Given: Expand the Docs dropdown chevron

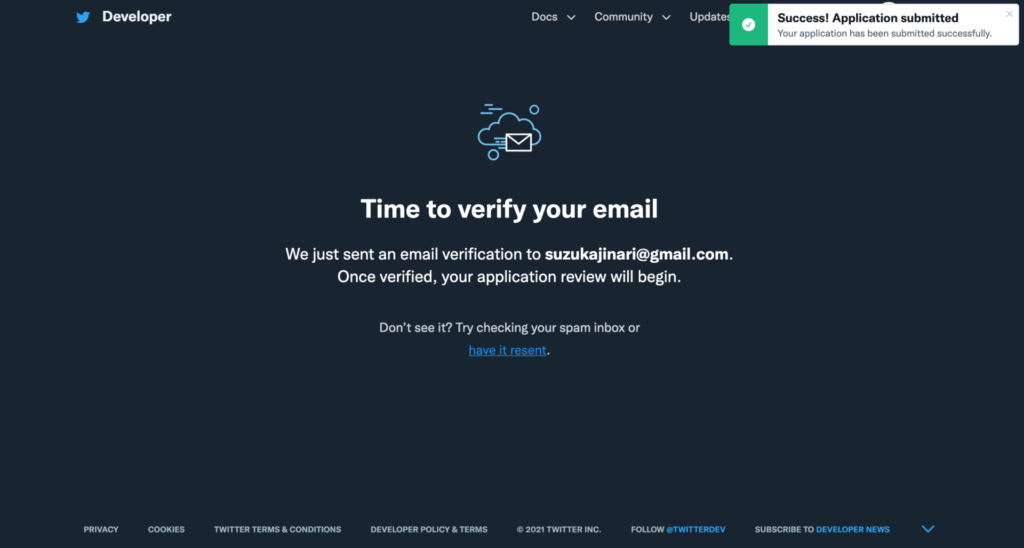Looking at the screenshot, I should 571,18.
